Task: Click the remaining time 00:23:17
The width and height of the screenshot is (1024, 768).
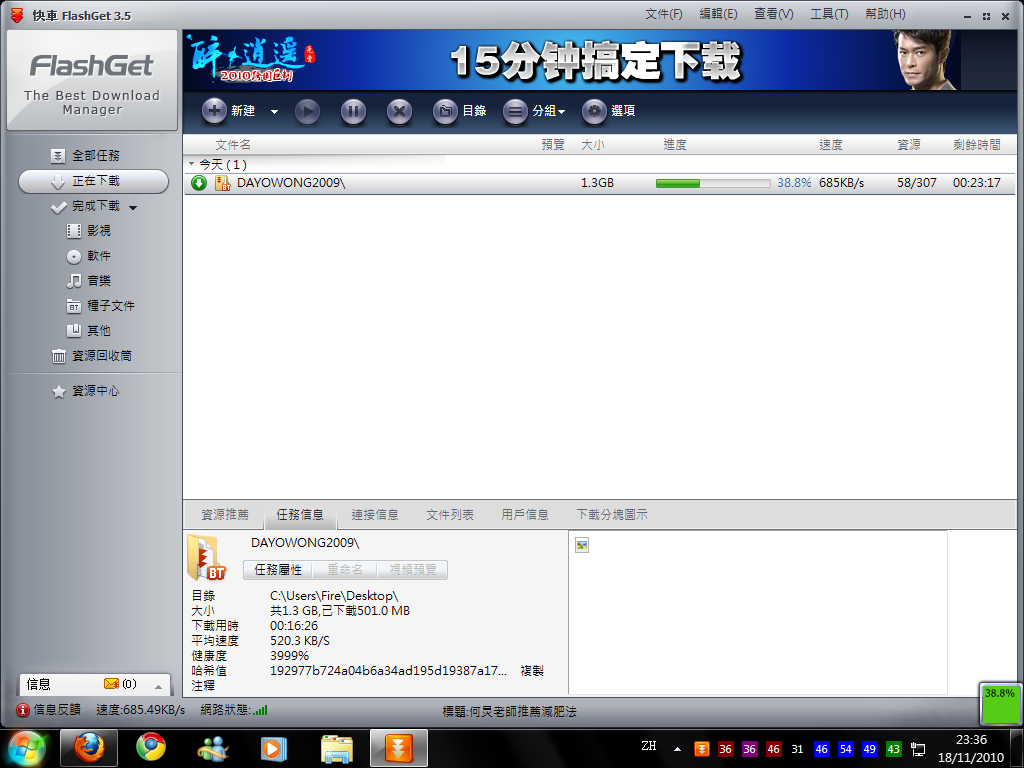Action: pos(976,183)
